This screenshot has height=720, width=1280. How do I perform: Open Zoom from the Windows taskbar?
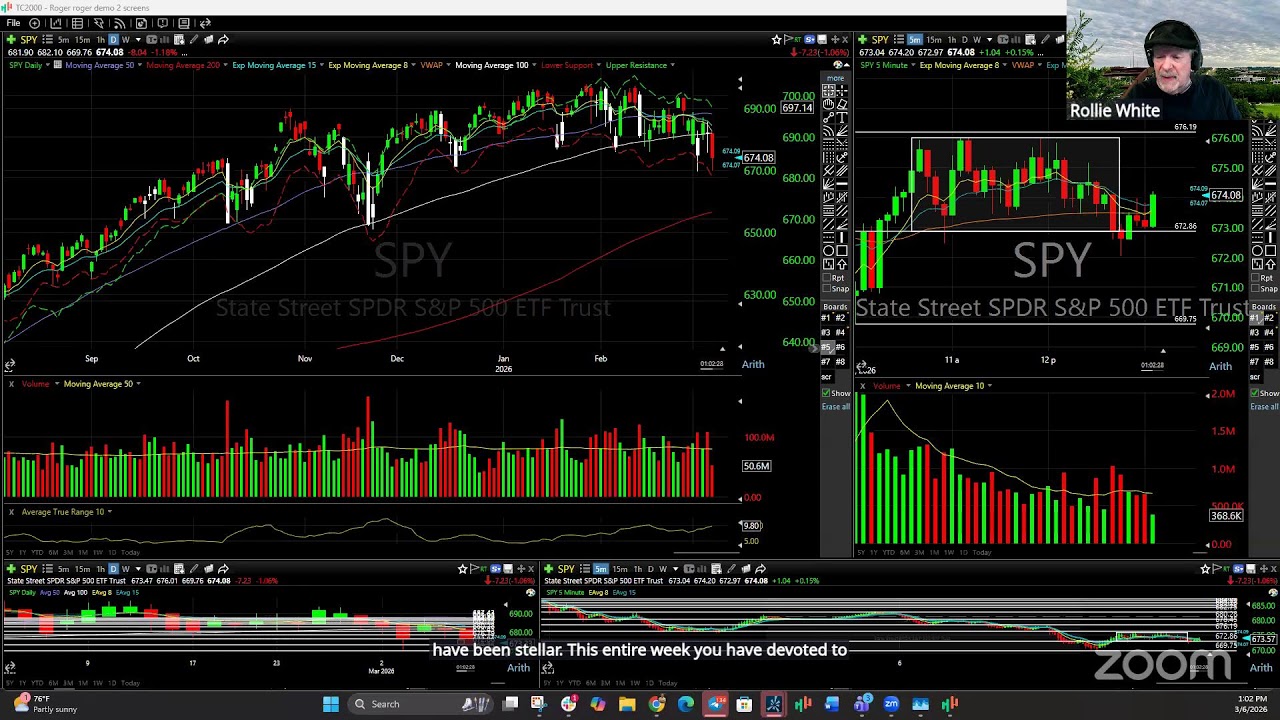pyautogui.click(x=891, y=704)
